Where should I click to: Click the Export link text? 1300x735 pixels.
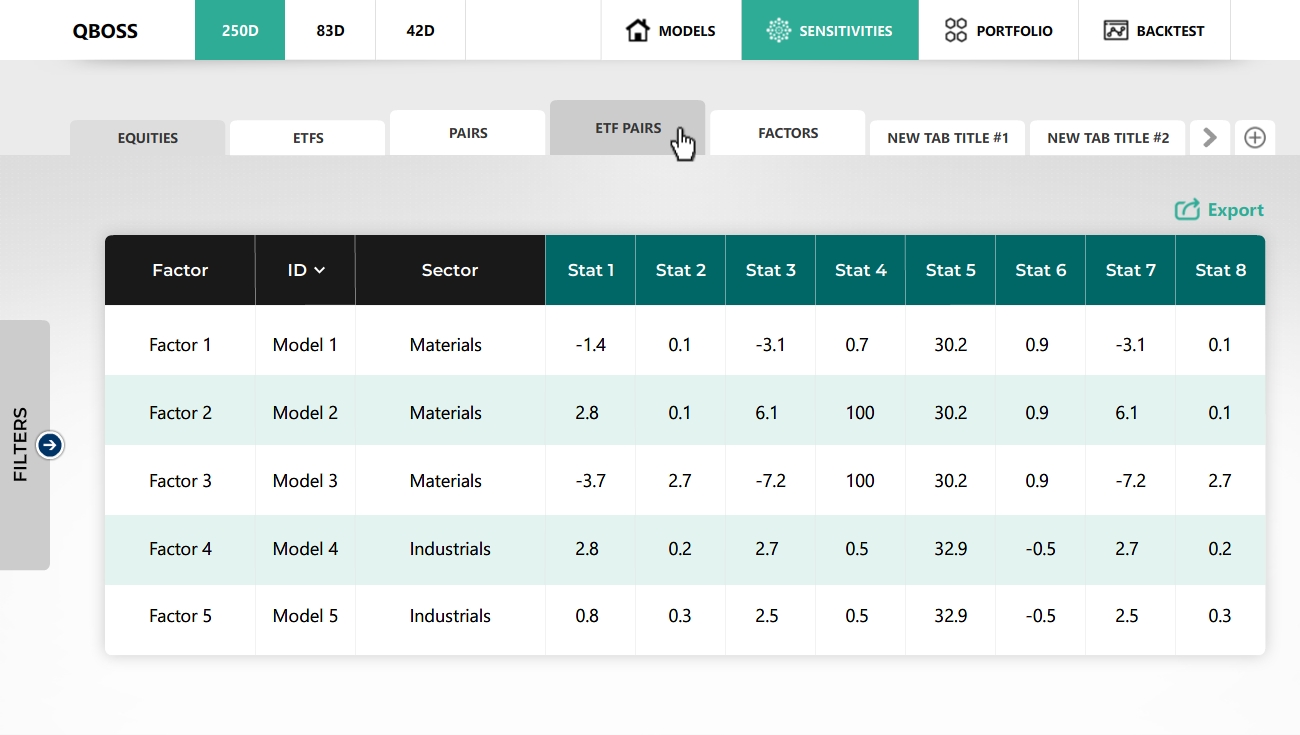coord(1235,210)
